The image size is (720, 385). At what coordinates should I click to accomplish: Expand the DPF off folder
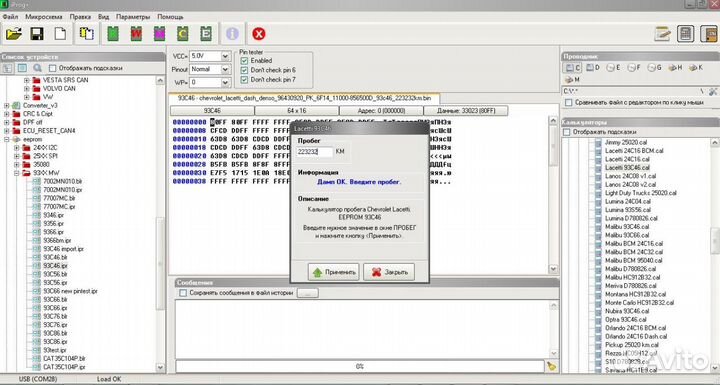6,122
